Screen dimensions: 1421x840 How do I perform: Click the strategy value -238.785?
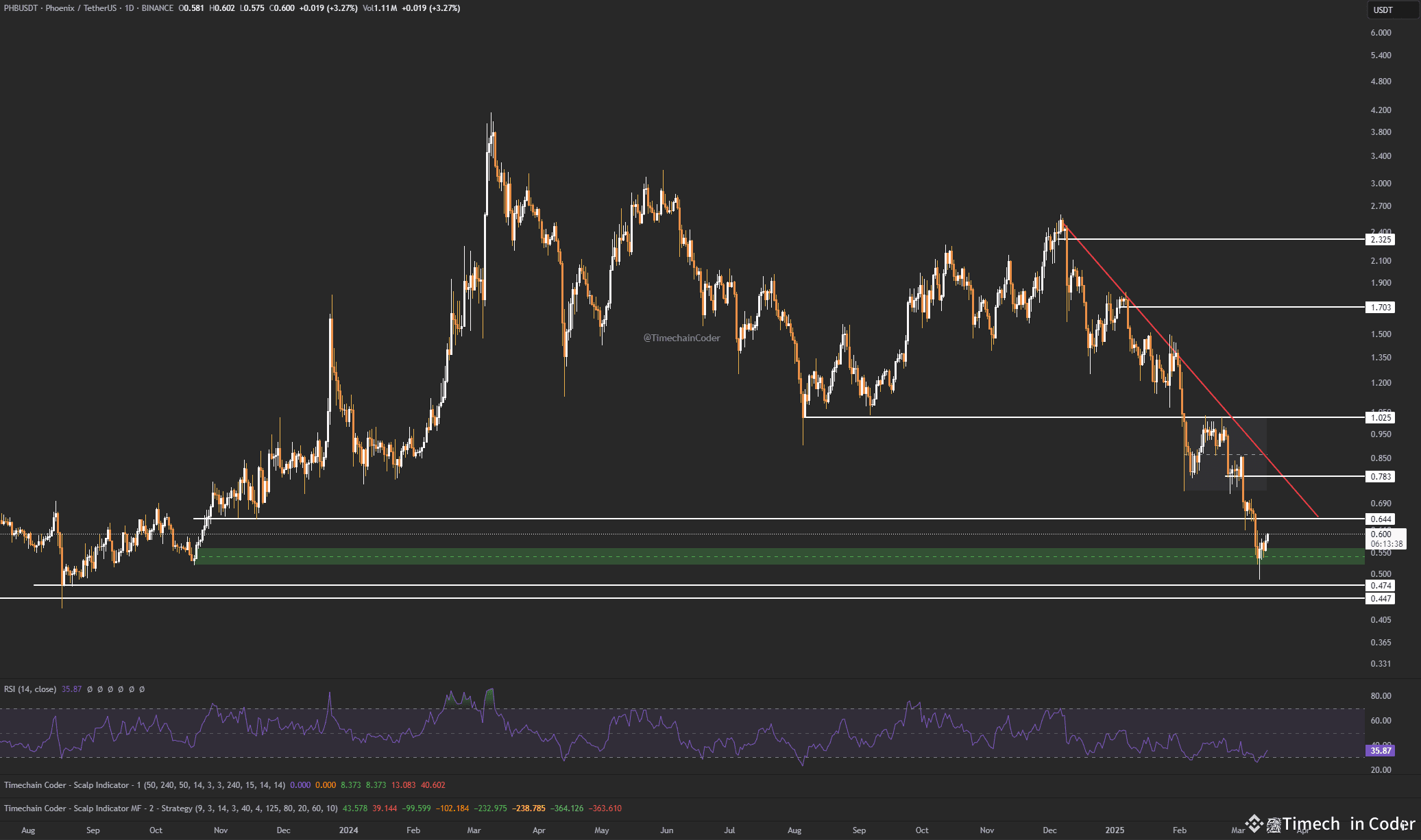(x=529, y=808)
